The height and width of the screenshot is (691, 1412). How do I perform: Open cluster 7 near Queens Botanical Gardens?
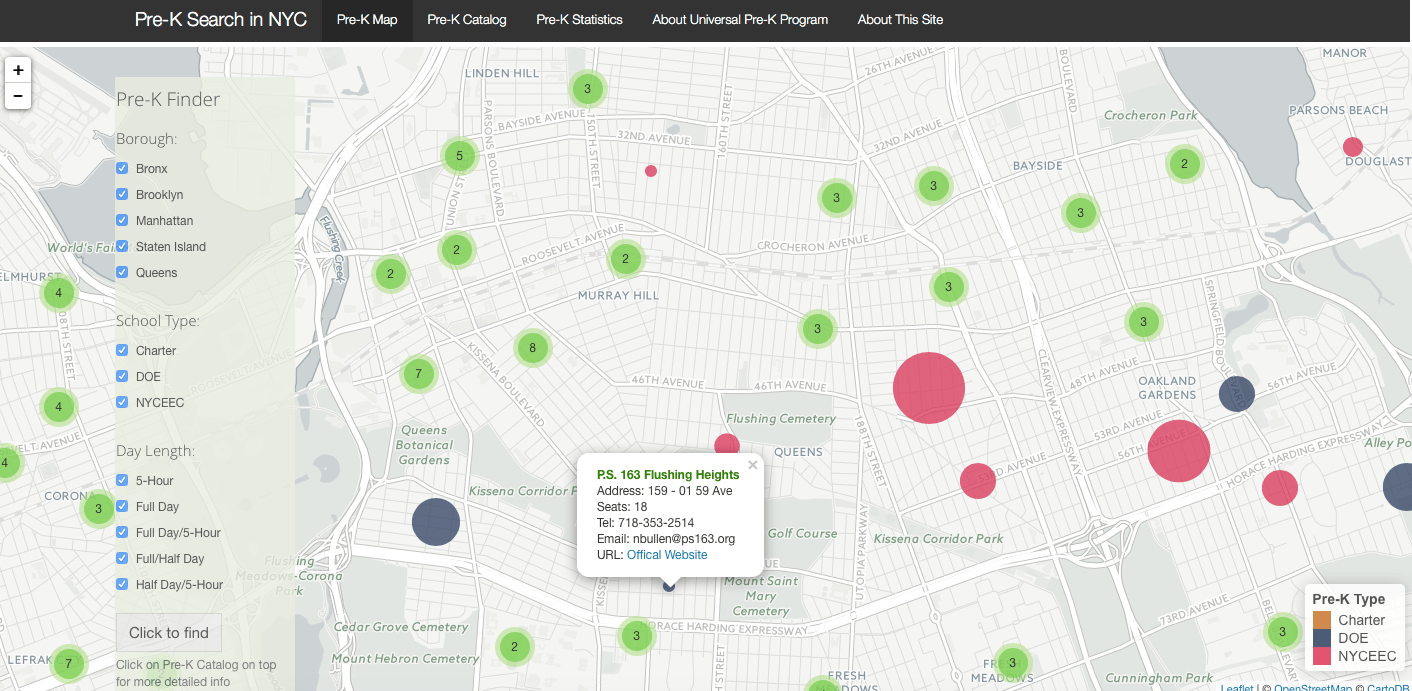click(418, 374)
